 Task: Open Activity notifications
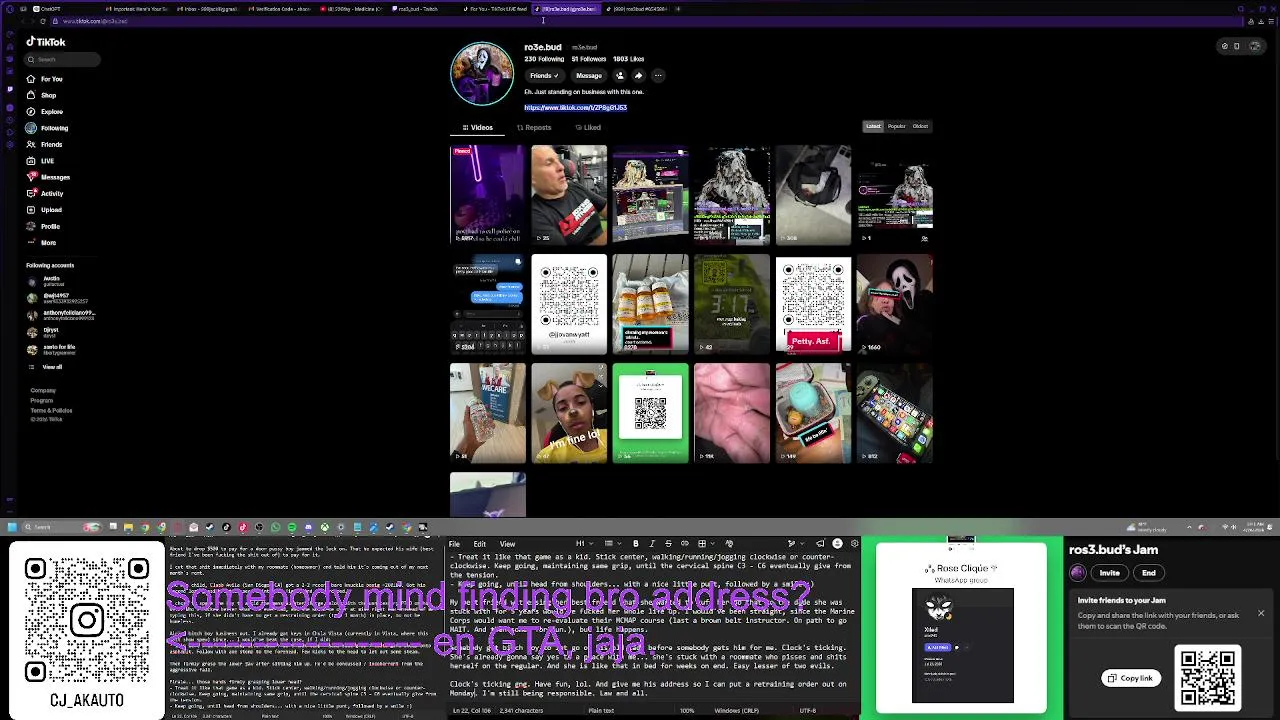click(45, 193)
